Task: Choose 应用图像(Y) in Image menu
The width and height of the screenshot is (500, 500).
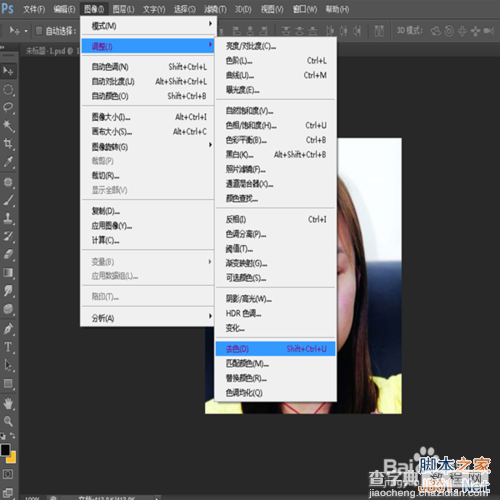Action: [x=149, y=226]
